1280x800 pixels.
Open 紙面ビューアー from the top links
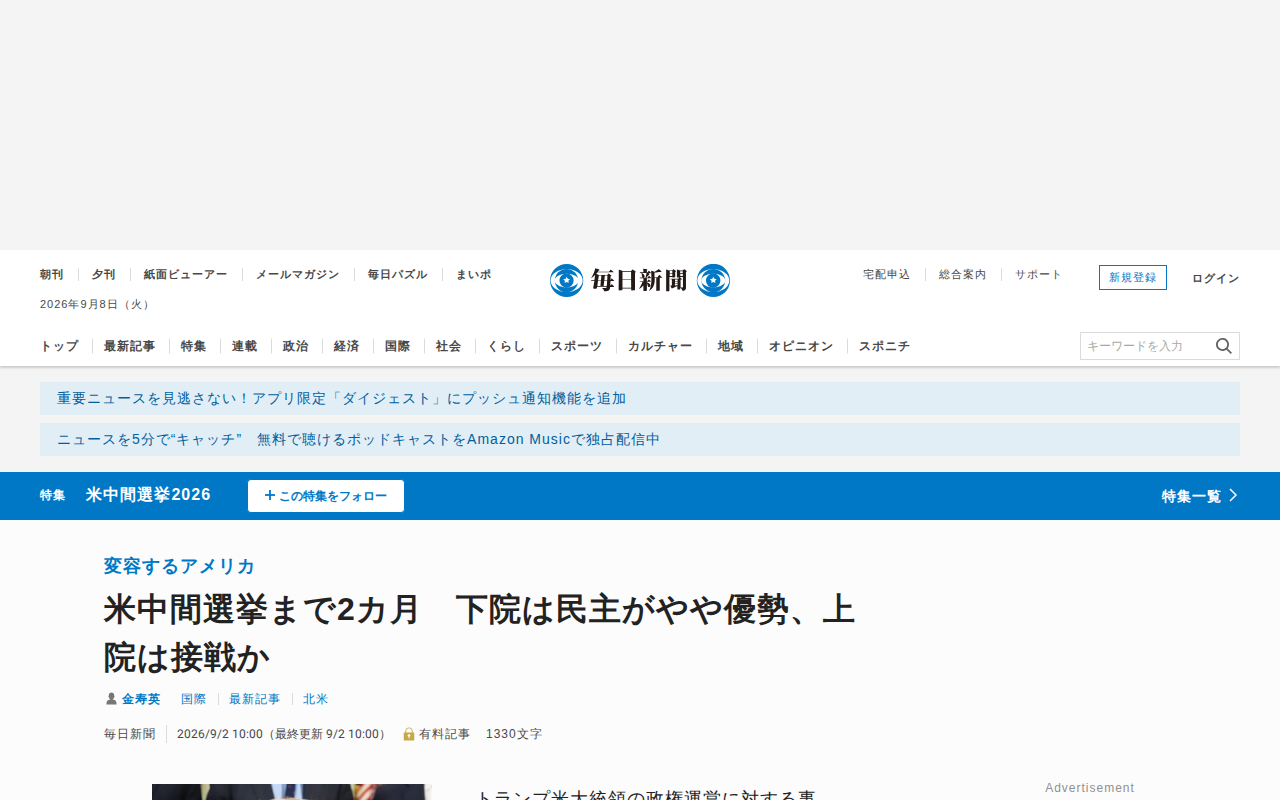tap(185, 274)
